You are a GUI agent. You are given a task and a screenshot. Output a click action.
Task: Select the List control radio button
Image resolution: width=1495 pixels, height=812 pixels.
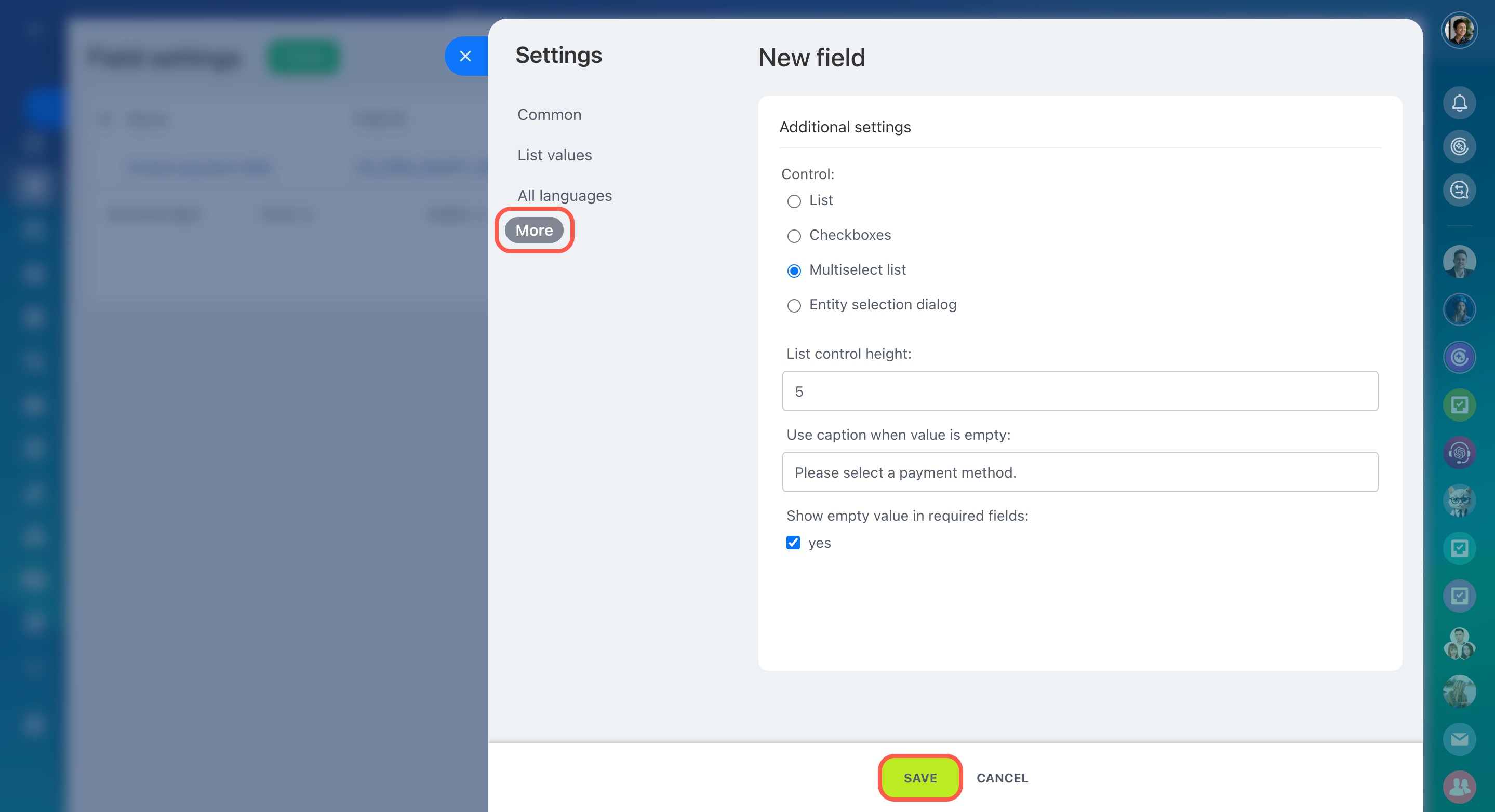pyautogui.click(x=793, y=201)
